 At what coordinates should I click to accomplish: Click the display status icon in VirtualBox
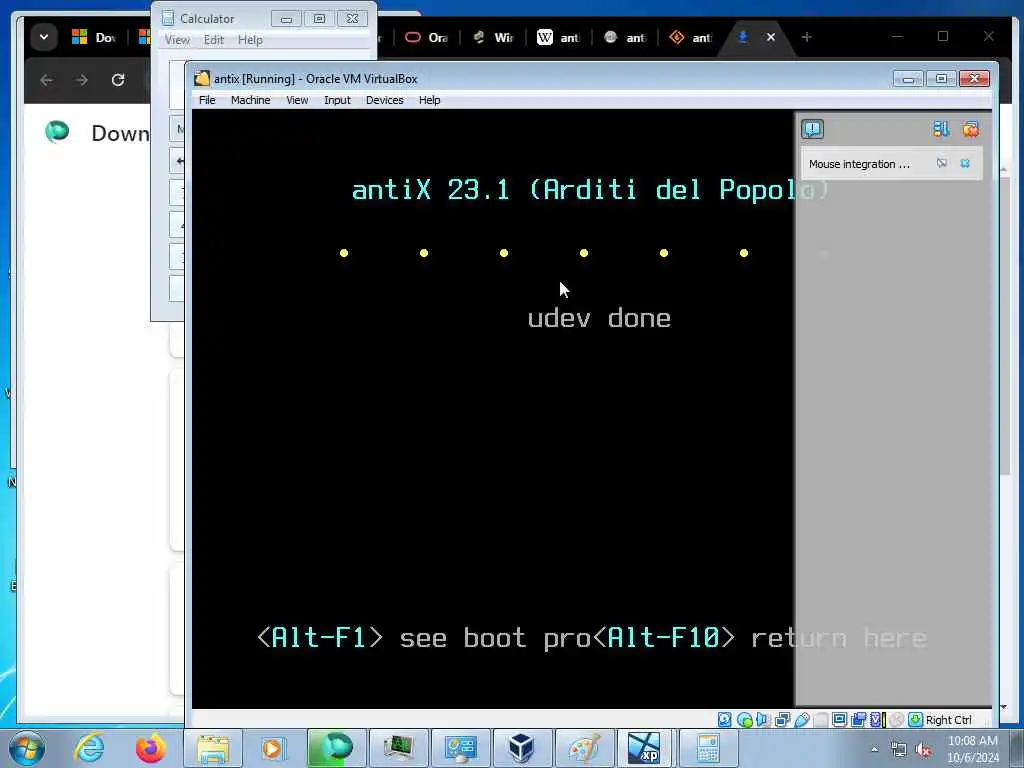click(x=839, y=720)
